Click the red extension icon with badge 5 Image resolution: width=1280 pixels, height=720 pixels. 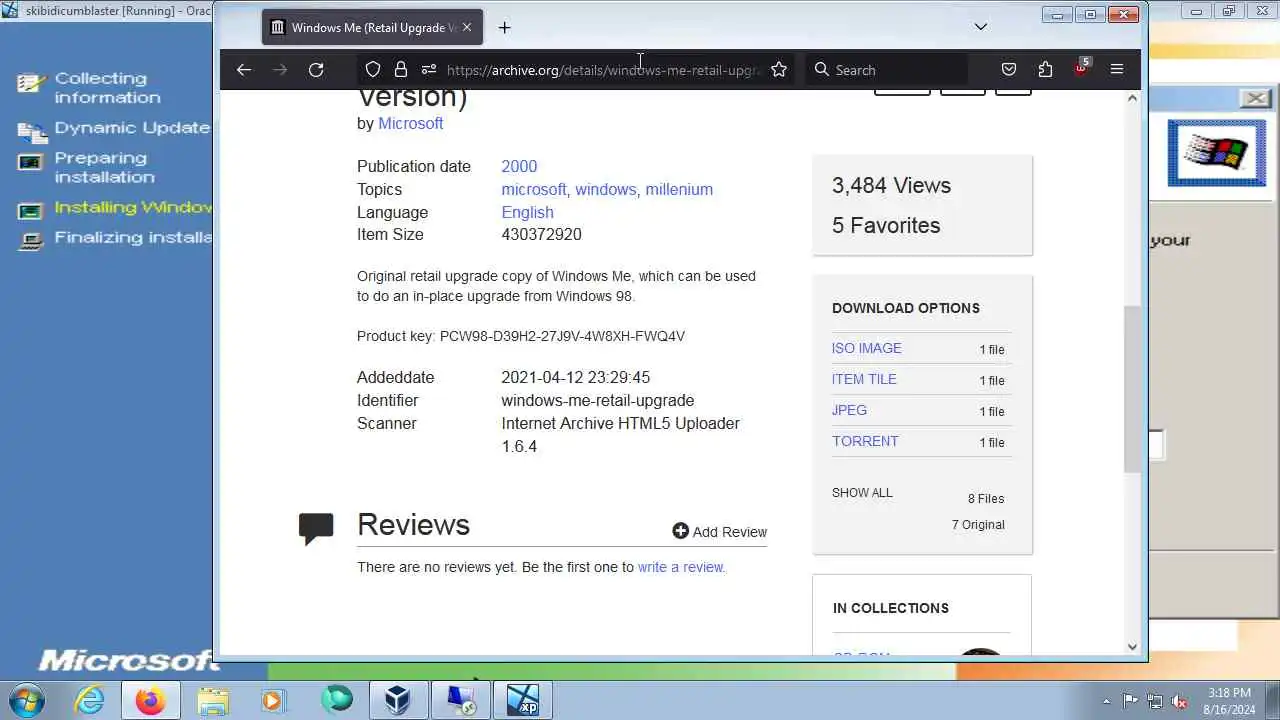[x=1081, y=68]
